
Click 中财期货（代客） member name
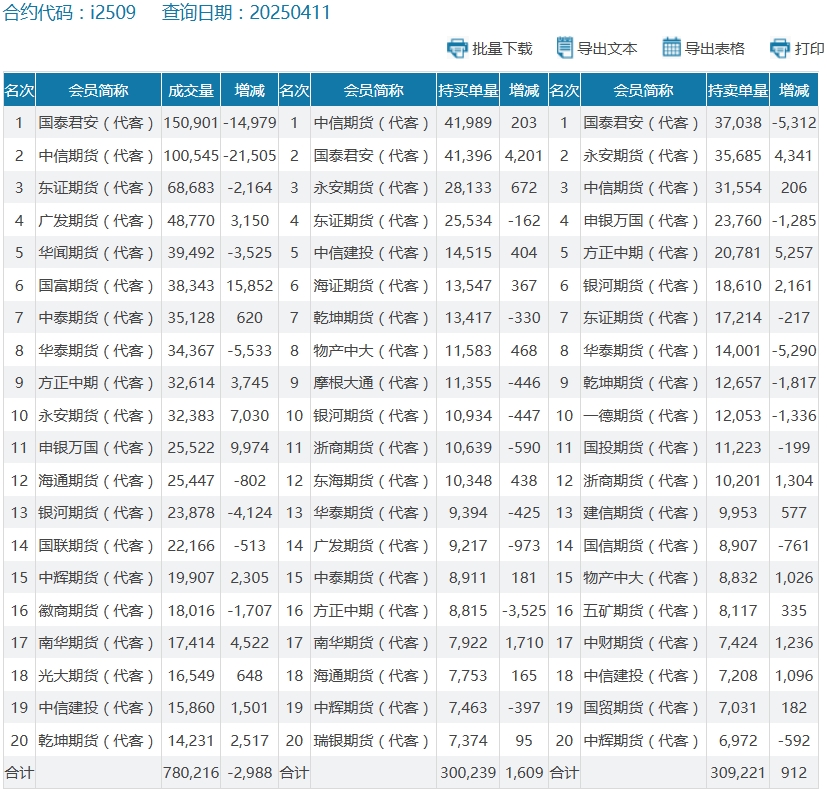pyautogui.click(x=641, y=643)
